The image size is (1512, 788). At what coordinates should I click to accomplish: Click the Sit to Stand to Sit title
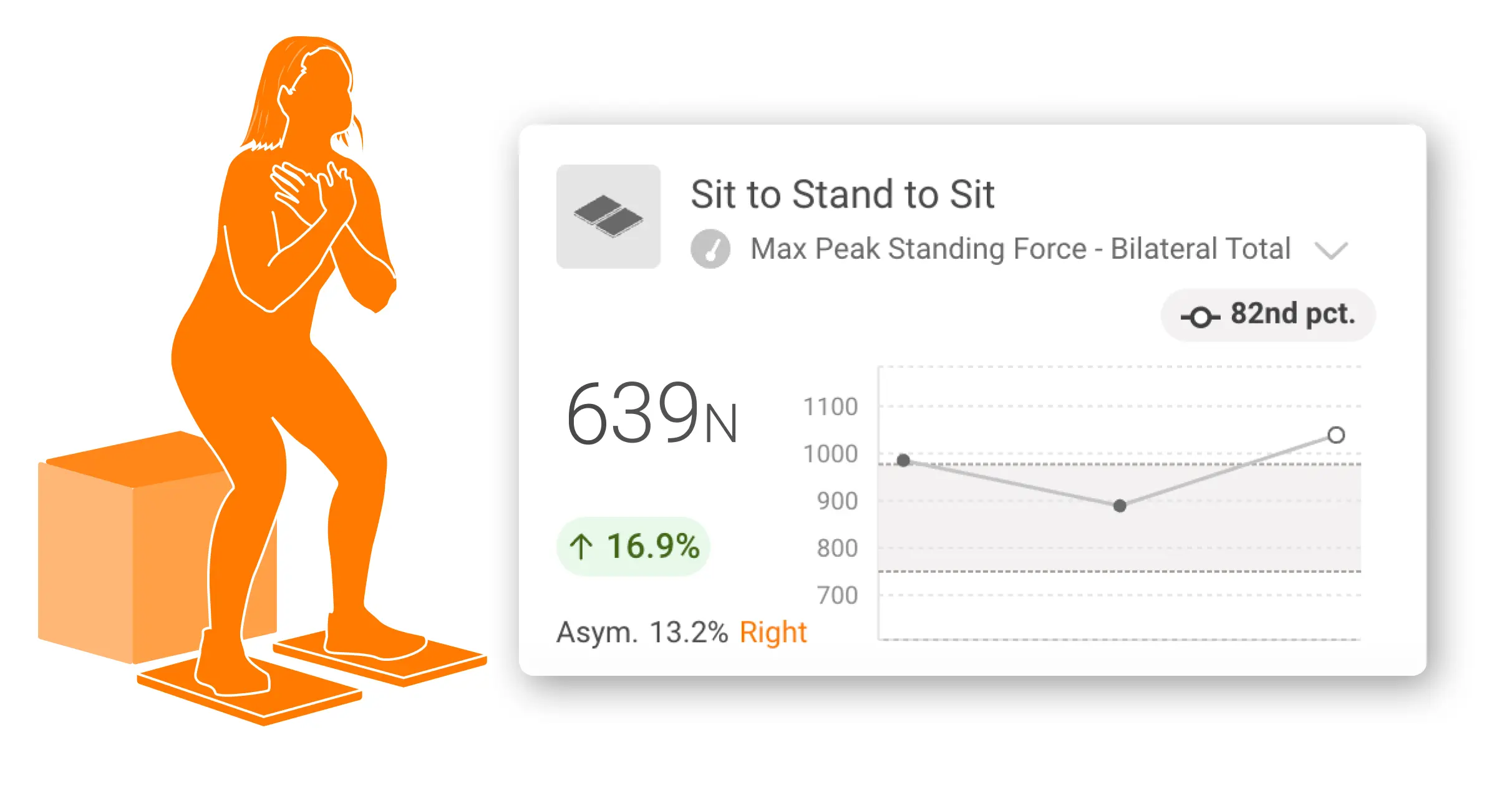842,195
